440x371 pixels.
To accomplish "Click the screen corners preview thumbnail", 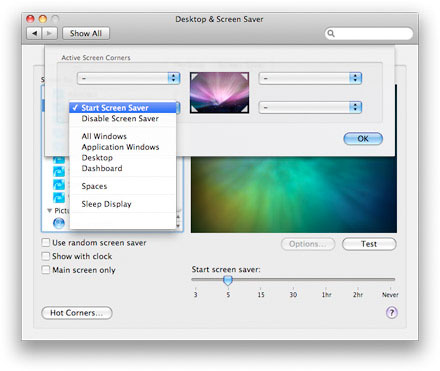I will tap(219, 93).
